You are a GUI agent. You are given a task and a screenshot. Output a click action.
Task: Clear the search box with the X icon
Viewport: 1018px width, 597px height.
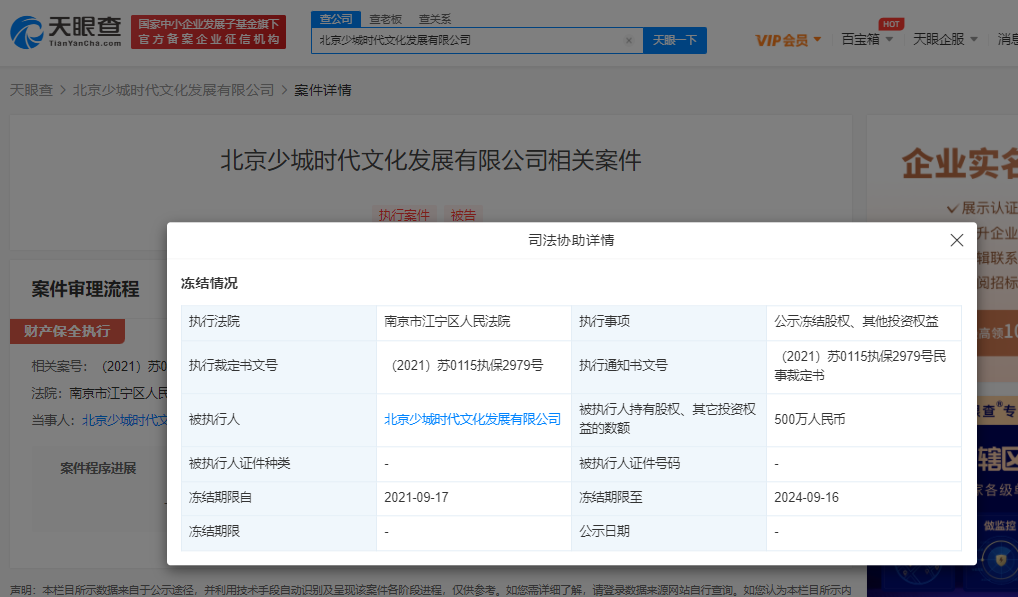pyautogui.click(x=628, y=40)
